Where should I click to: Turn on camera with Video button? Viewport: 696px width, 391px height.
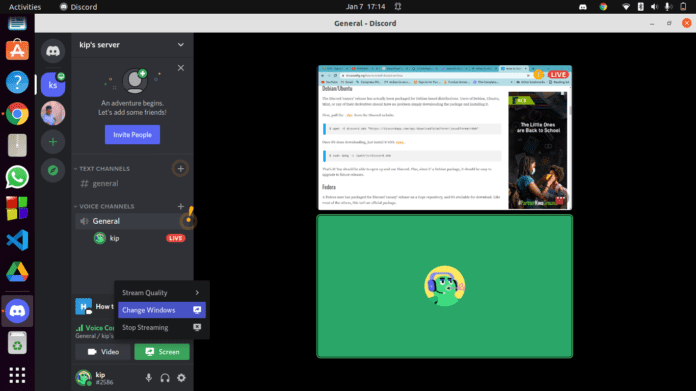(103, 352)
